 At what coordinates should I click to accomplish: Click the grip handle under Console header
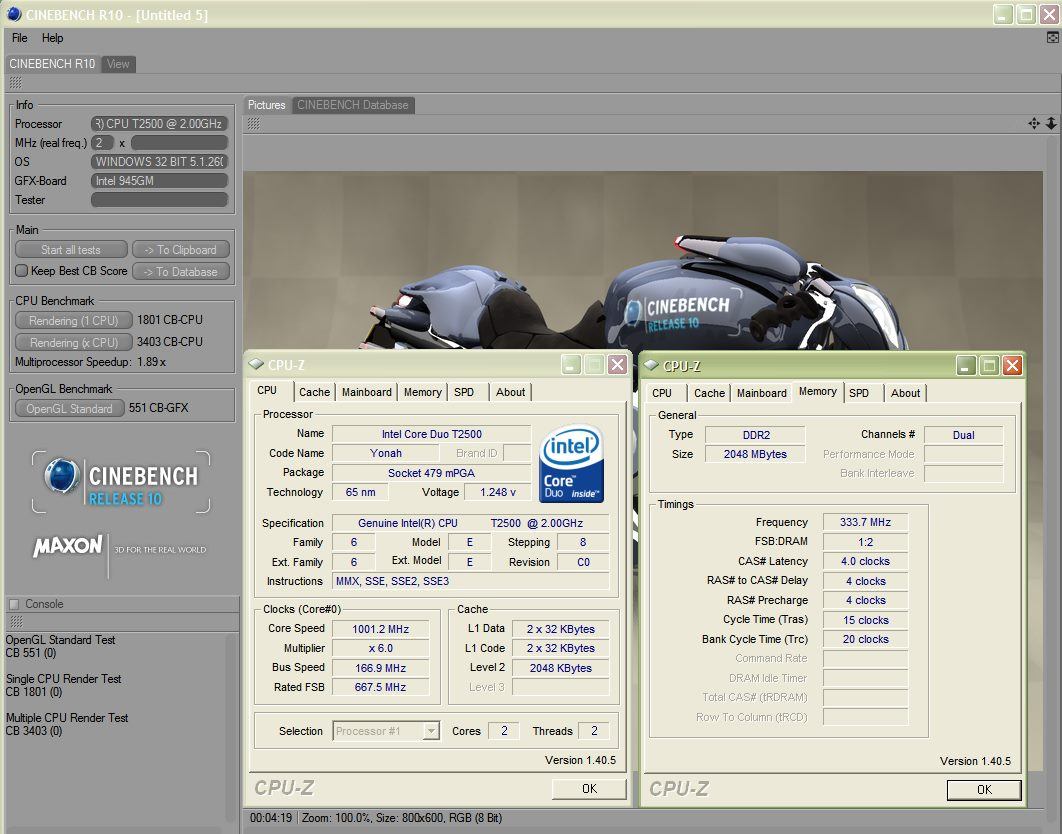(16, 622)
